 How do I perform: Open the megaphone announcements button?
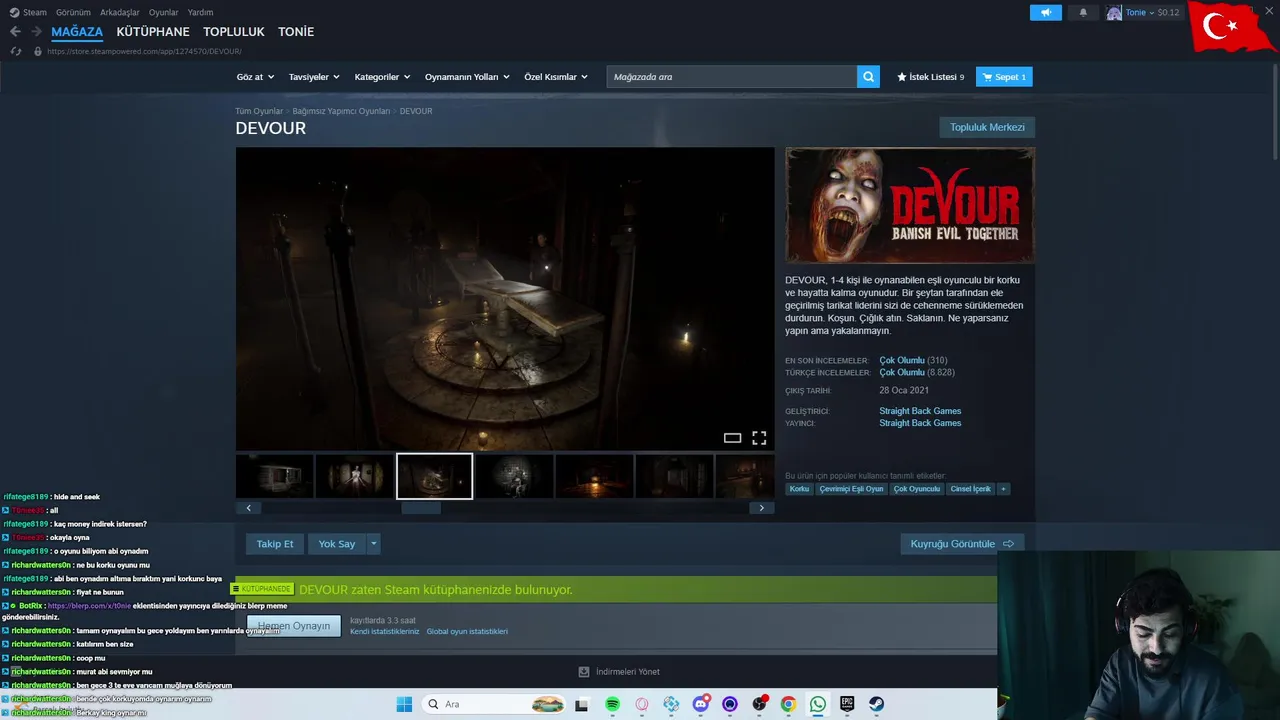pos(1046,13)
